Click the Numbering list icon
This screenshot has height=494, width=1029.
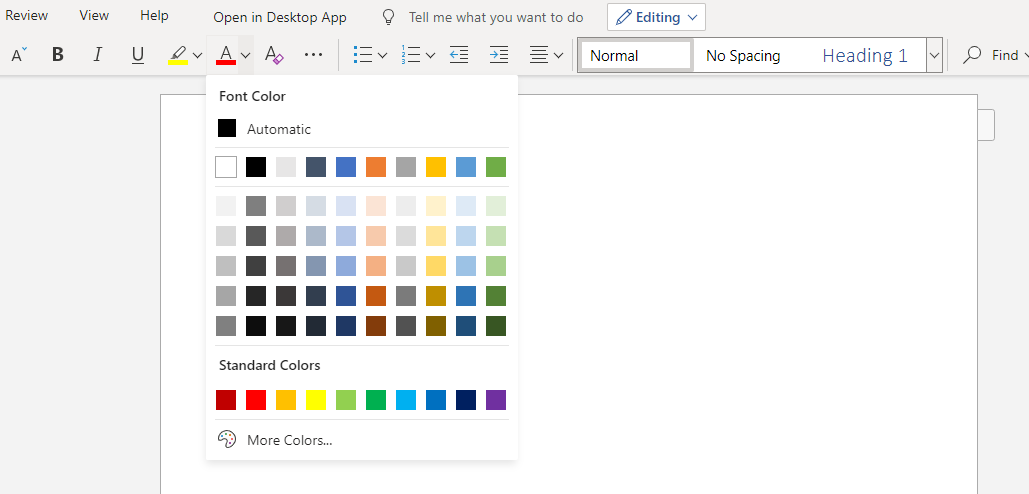411,55
